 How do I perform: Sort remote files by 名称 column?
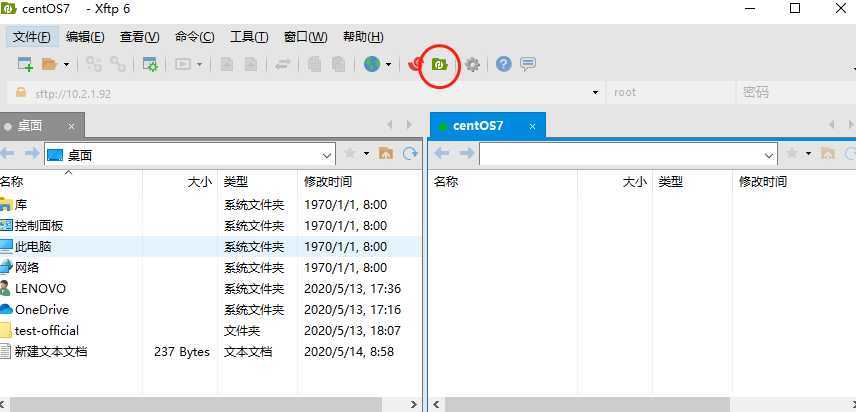tap(503, 182)
